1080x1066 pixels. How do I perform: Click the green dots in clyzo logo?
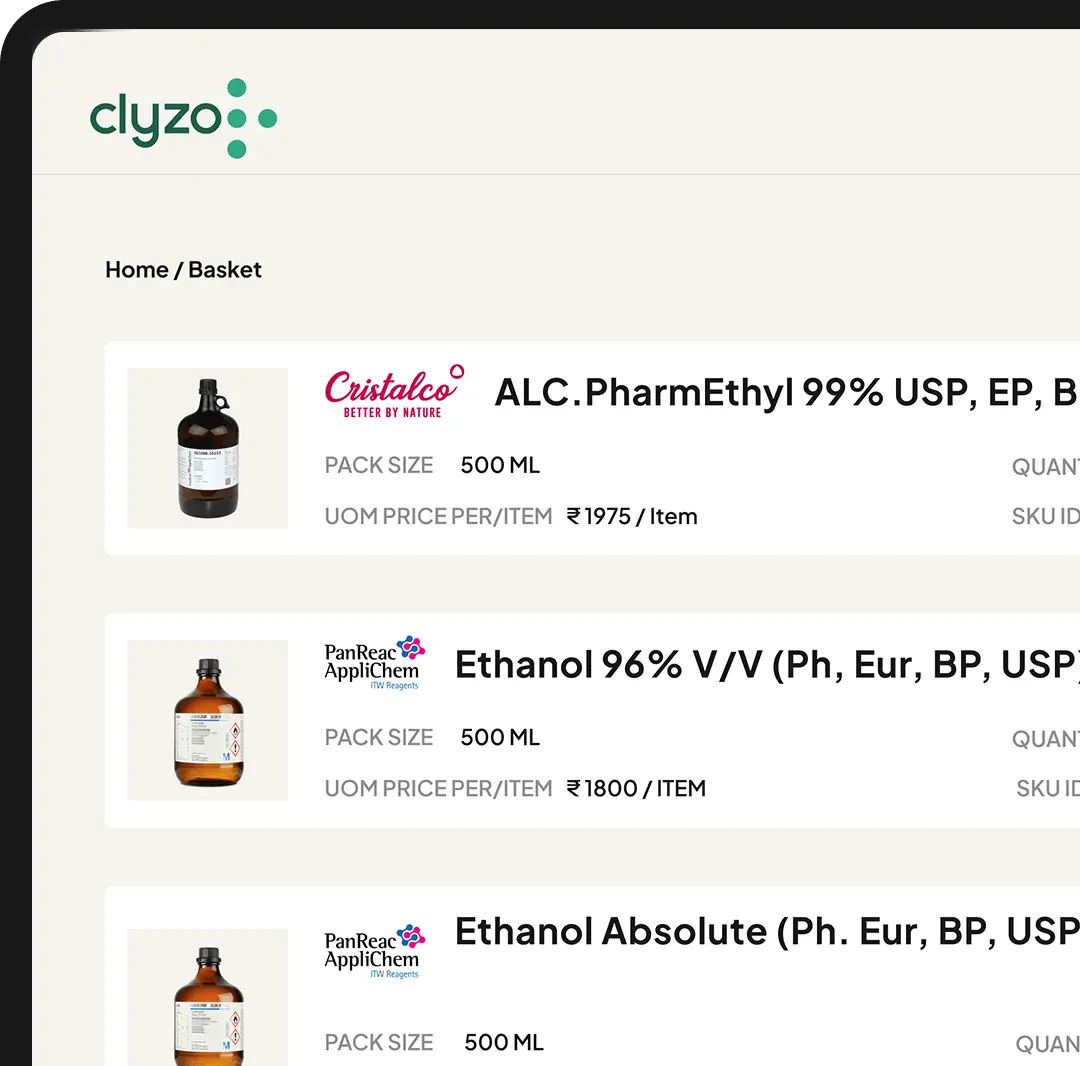[251, 118]
